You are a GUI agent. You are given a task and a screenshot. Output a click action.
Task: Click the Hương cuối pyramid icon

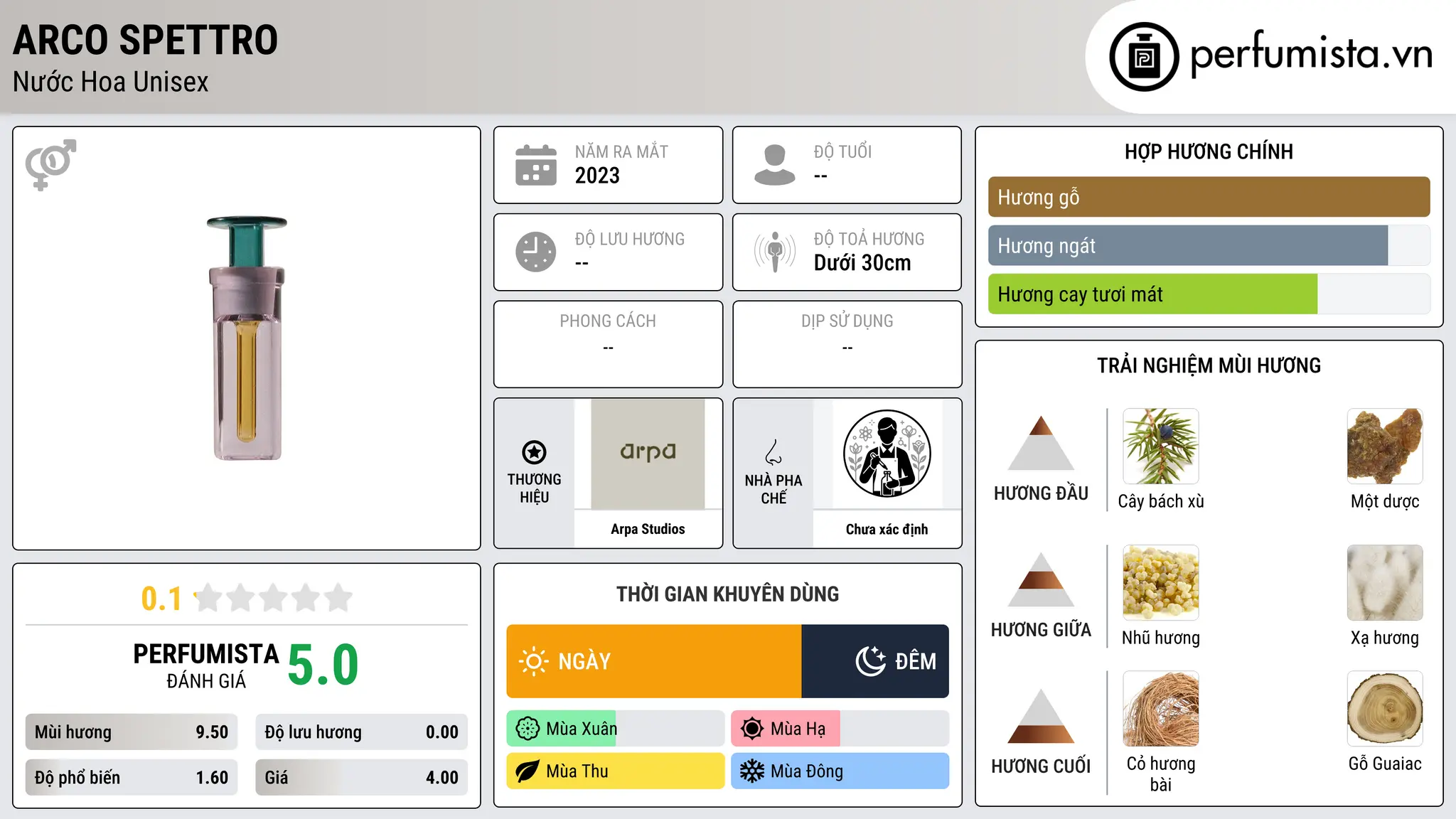tap(1041, 716)
